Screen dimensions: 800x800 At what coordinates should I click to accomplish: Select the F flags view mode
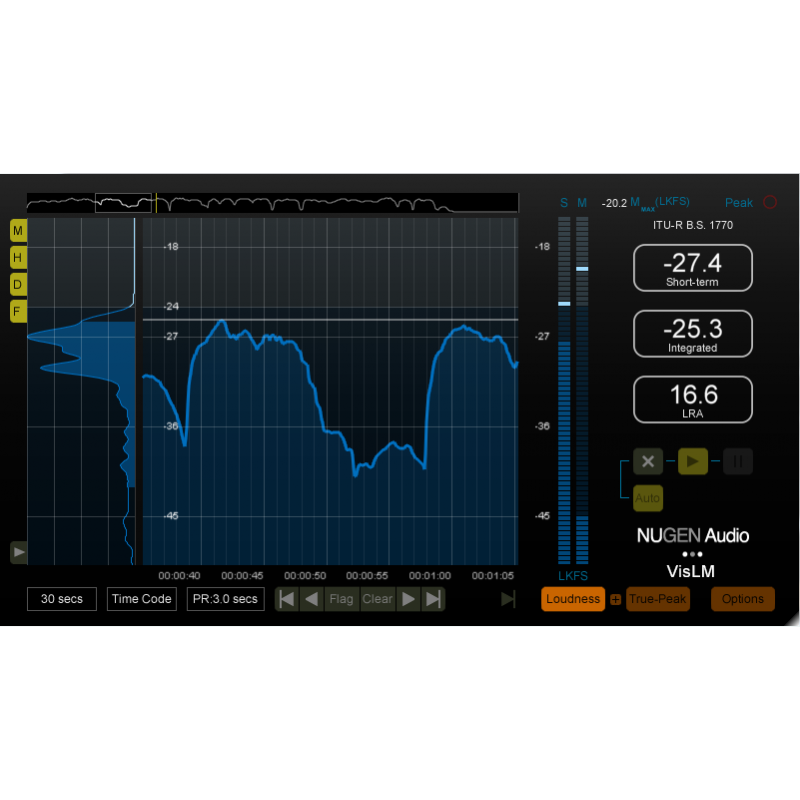(x=17, y=311)
